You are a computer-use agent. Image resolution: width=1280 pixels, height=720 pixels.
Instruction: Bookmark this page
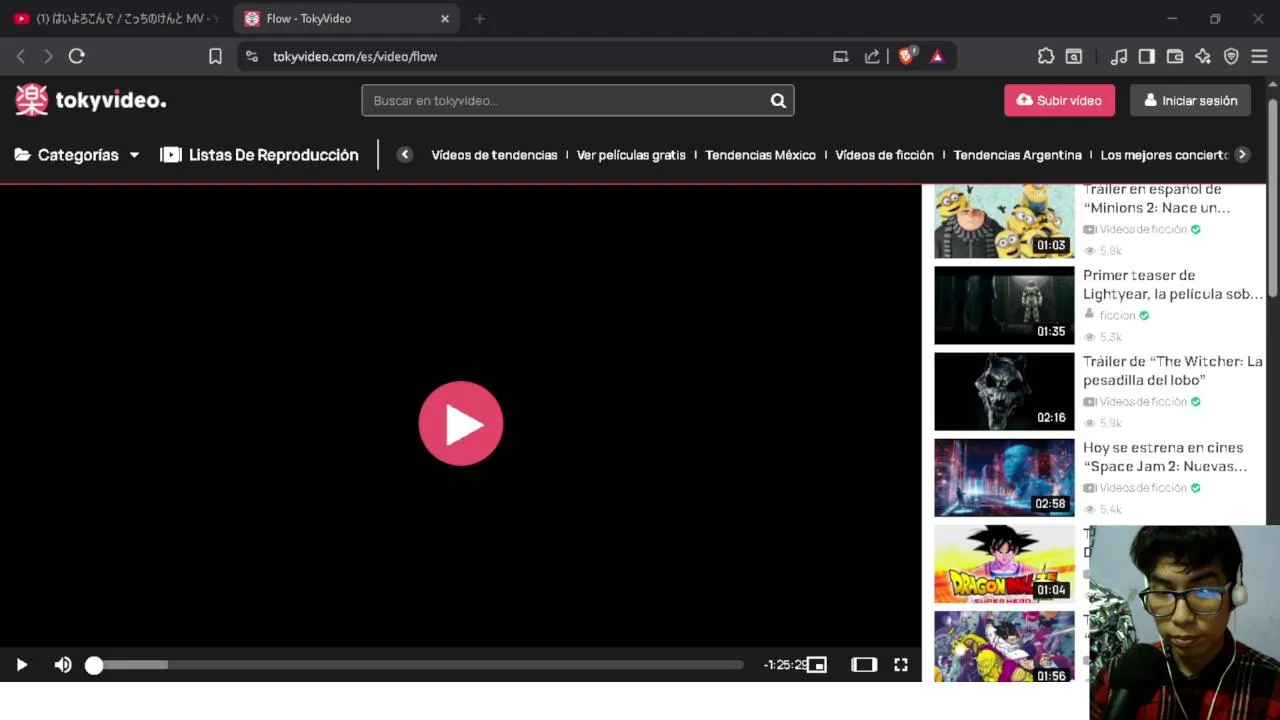(x=215, y=56)
